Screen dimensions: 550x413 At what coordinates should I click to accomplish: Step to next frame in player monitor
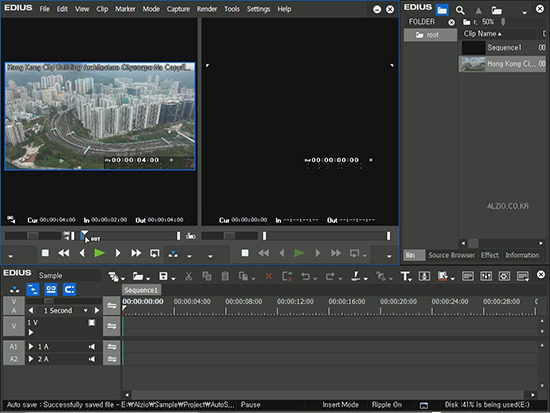click(118, 253)
